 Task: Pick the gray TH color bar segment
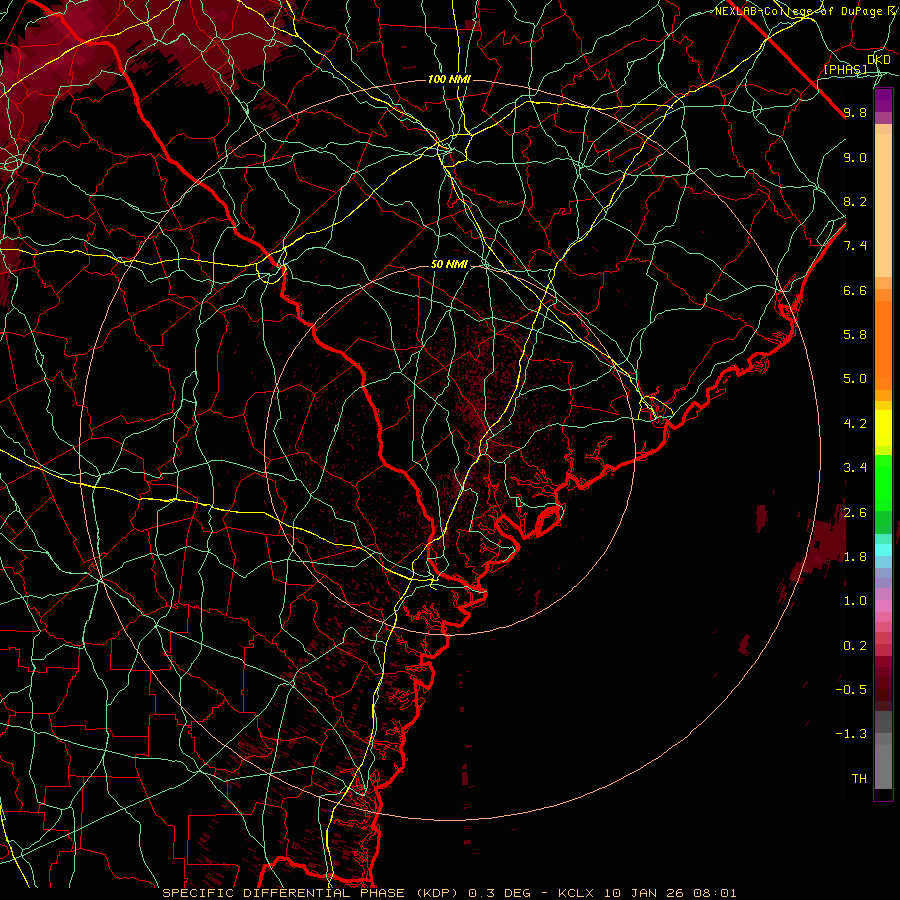click(883, 767)
